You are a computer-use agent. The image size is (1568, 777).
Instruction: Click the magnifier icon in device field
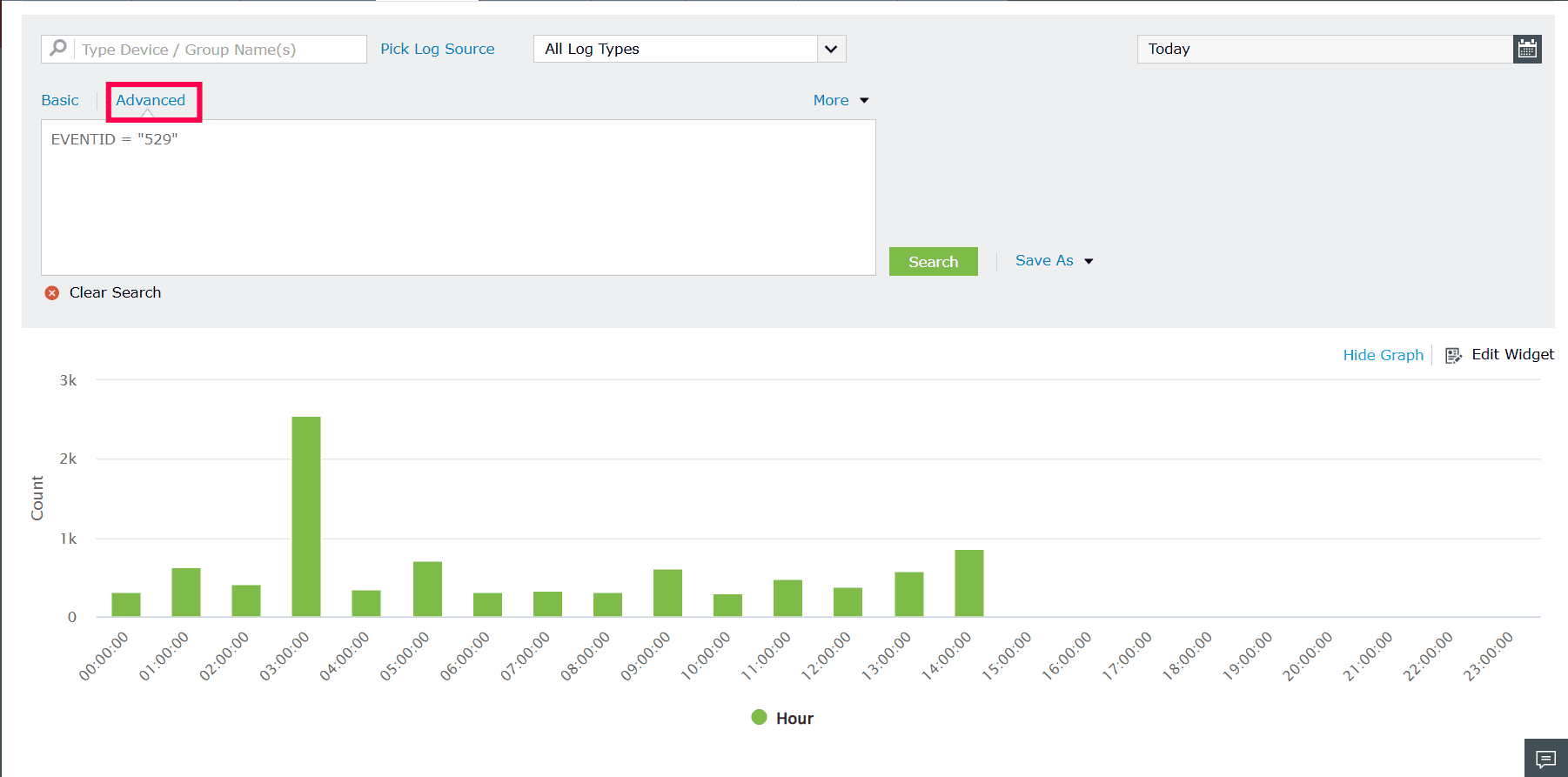pos(58,49)
